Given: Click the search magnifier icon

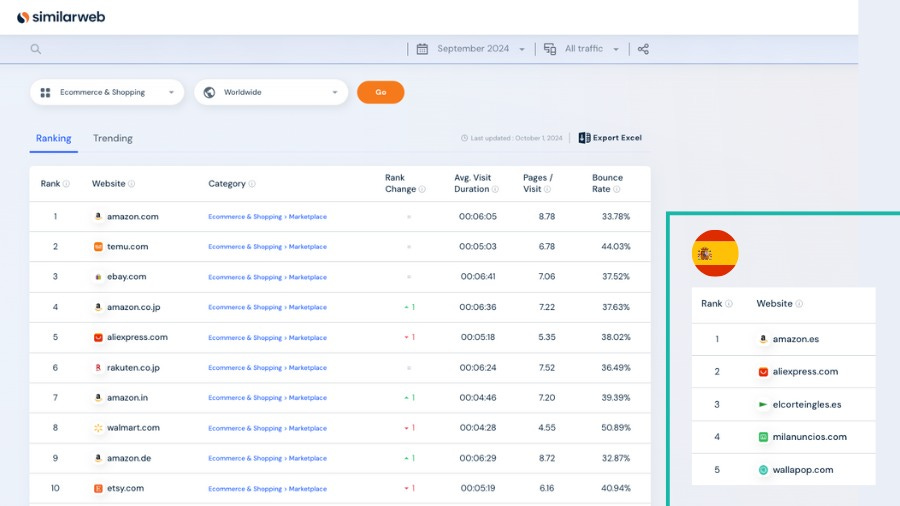Looking at the screenshot, I should tap(36, 49).
